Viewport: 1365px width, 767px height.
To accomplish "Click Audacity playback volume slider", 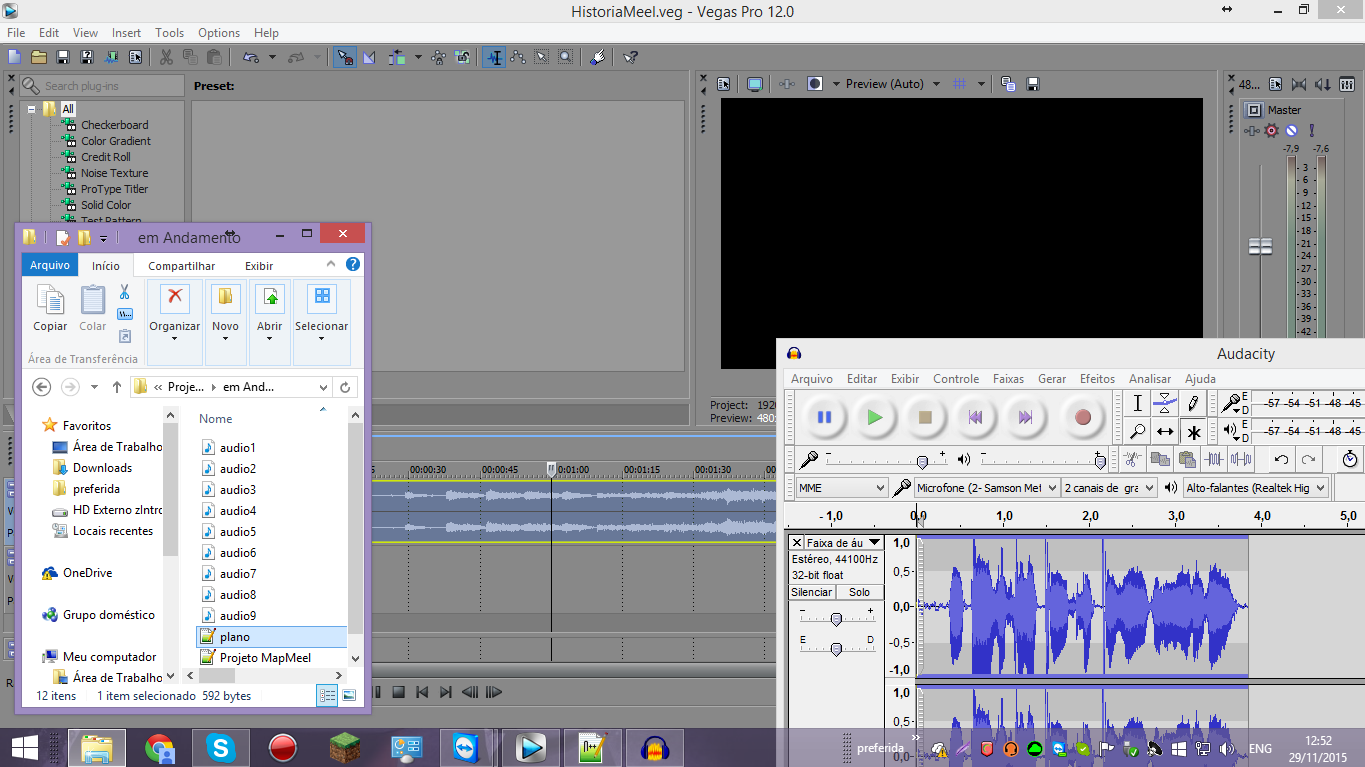I will tap(1100, 461).
